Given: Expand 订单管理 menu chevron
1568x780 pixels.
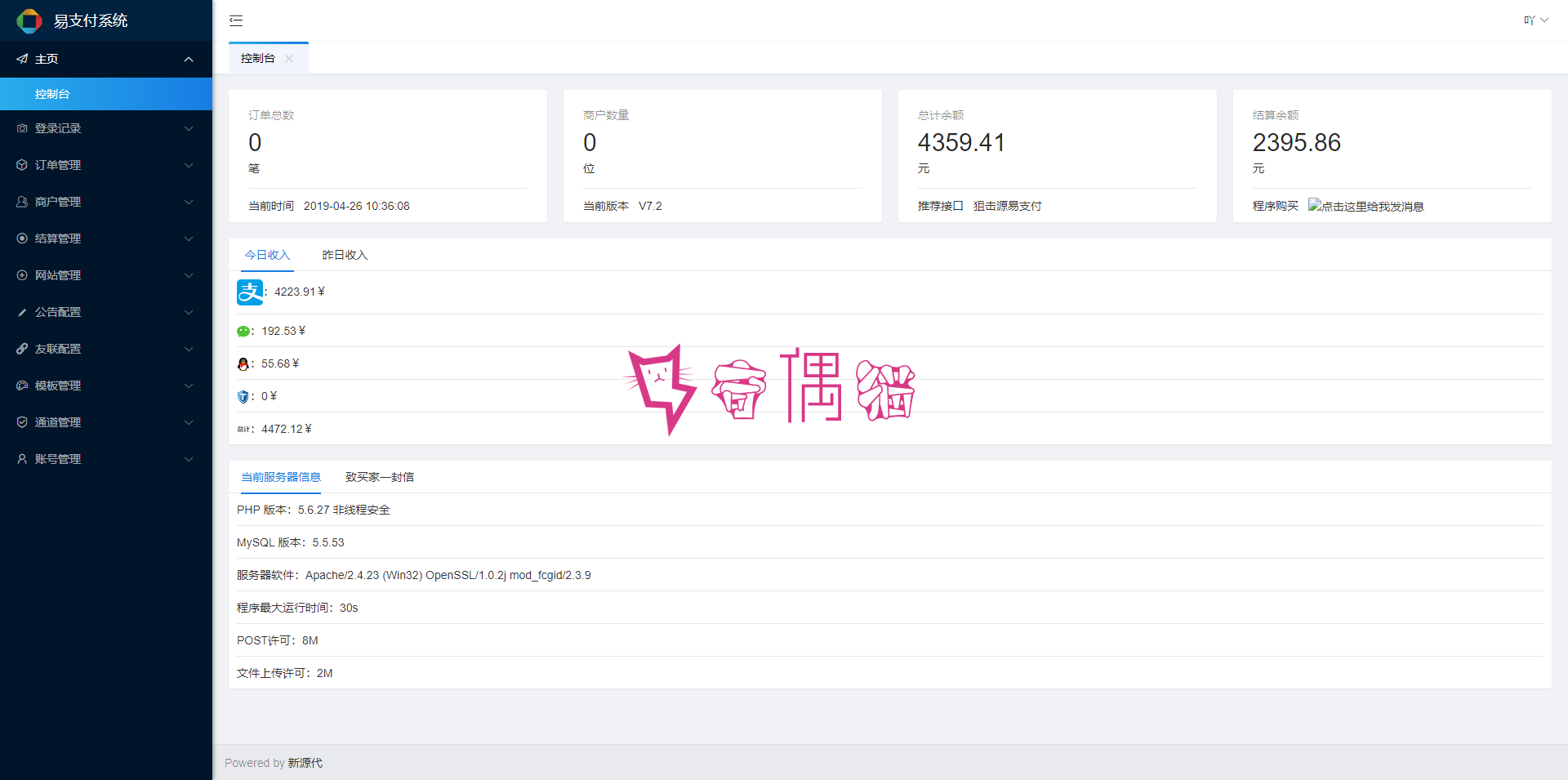Looking at the screenshot, I should tap(189, 165).
